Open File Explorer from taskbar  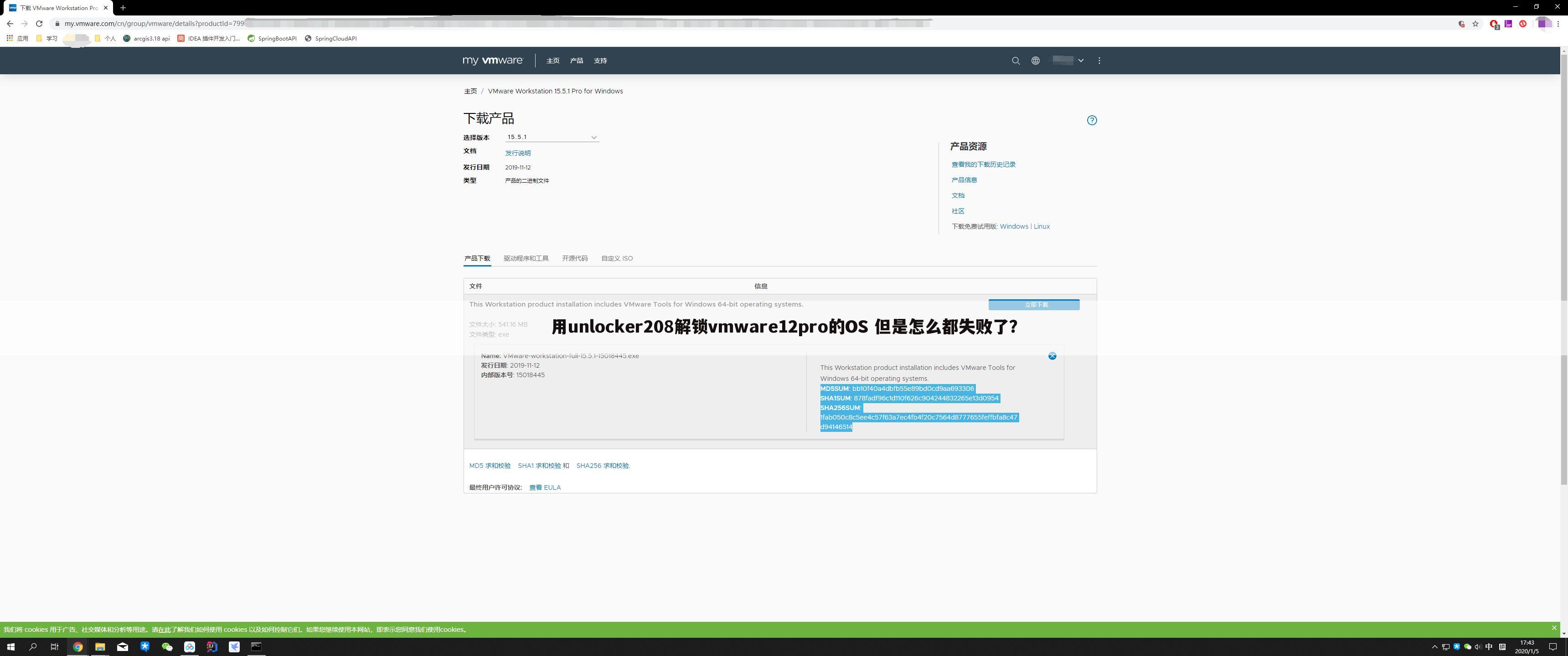click(x=100, y=646)
